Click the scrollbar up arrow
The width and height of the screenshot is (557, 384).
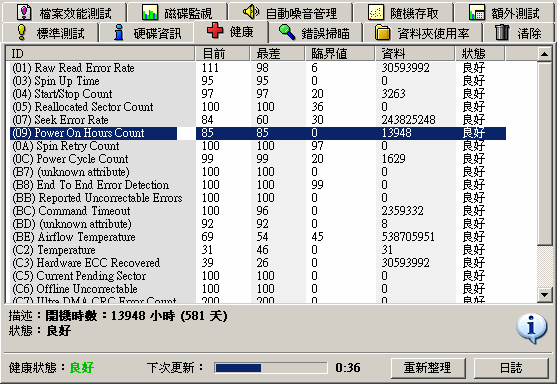pos(545,54)
